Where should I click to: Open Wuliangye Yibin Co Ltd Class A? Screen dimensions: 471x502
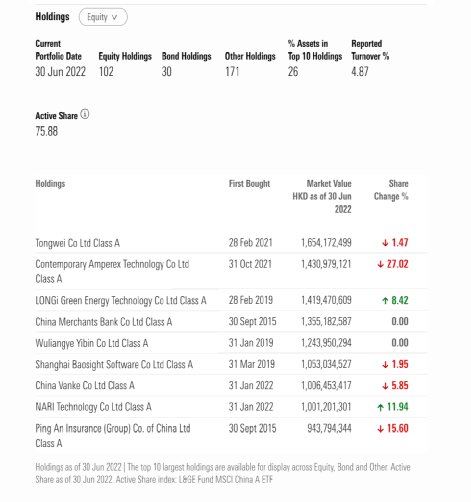pyautogui.click(x=92, y=343)
